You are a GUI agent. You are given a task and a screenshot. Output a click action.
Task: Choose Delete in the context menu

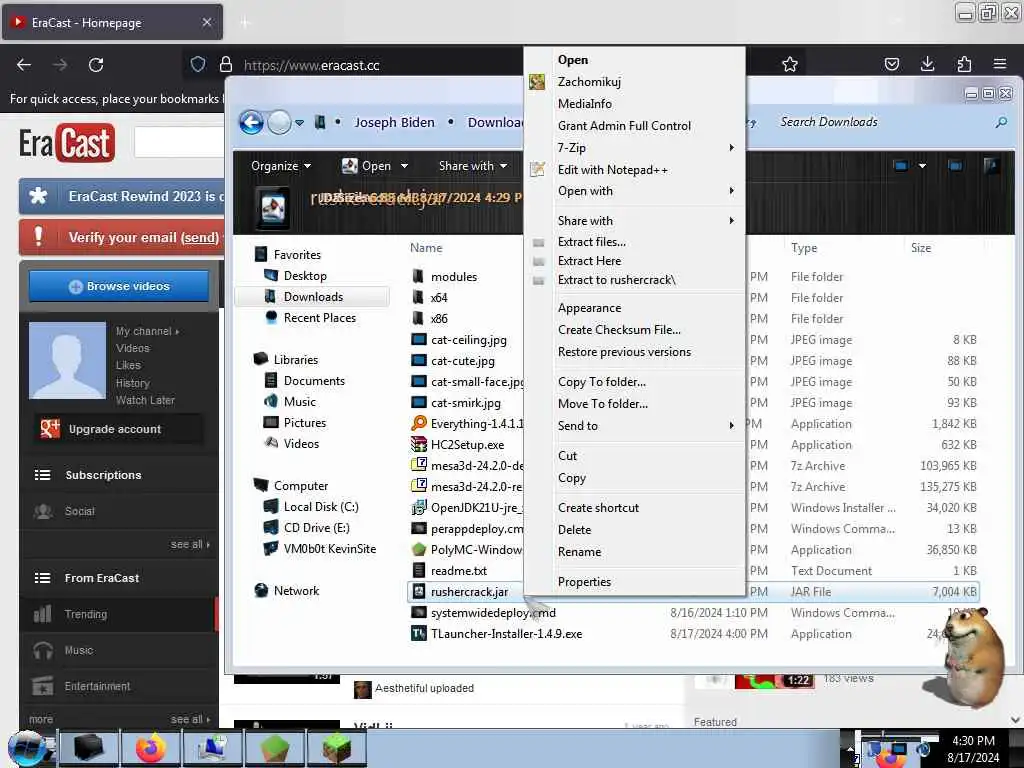click(574, 530)
